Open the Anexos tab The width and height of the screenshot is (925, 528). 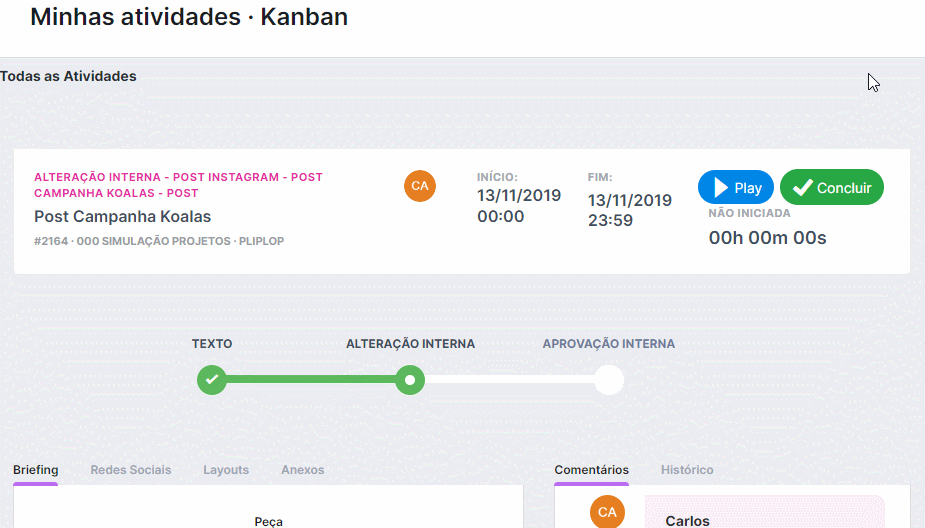[x=302, y=470]
